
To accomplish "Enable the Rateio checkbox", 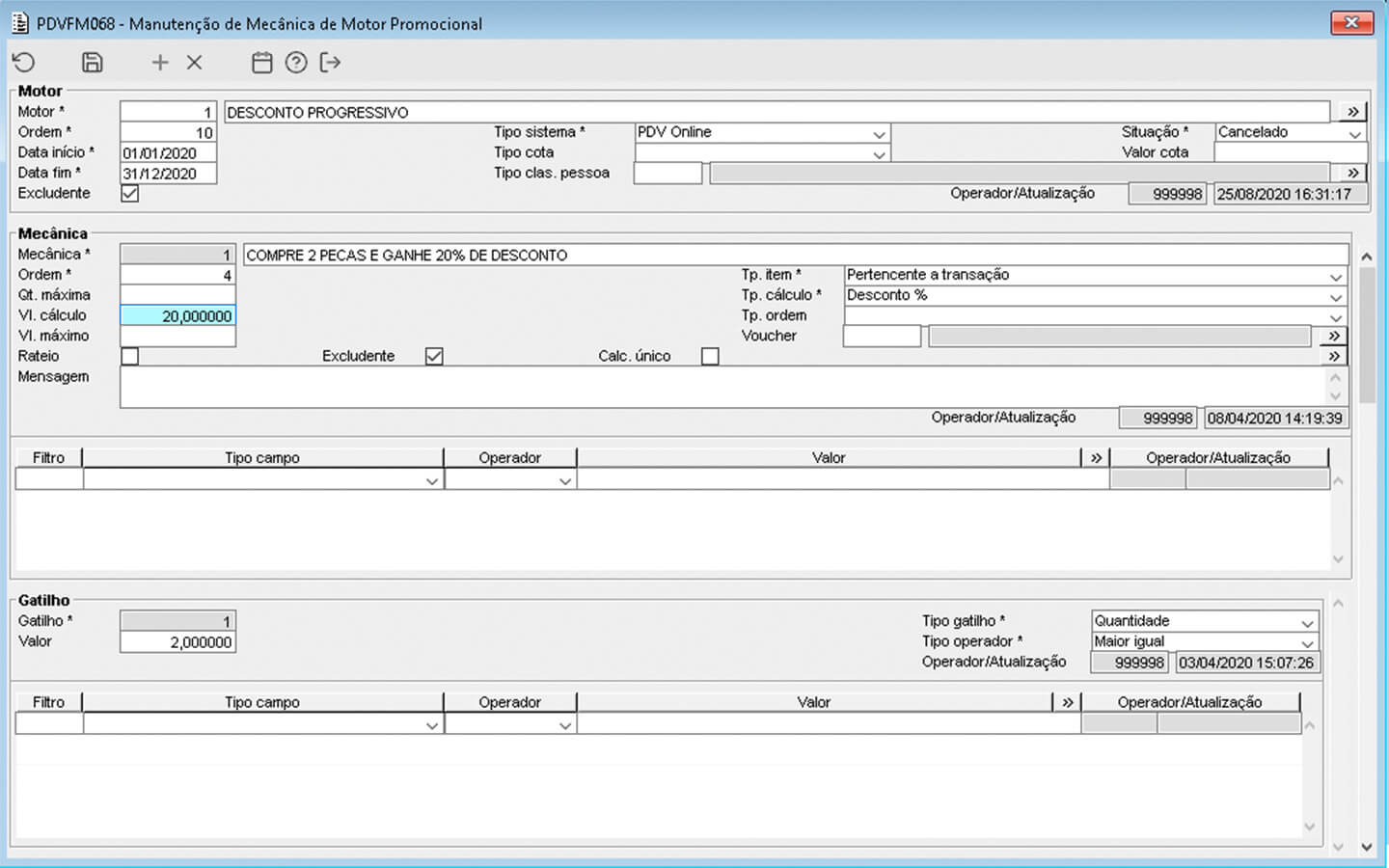I will [130, 356].
